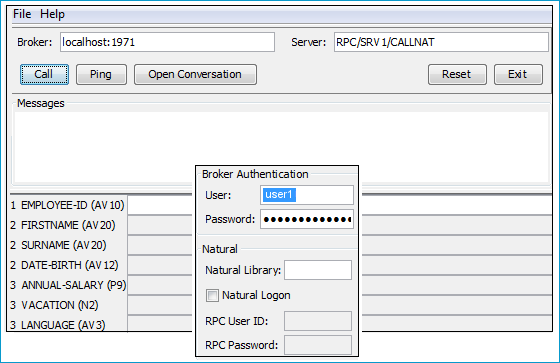Viewport: 560px width, 363px height.
Task: Focus the Broker address field
Action: [x=167, y=42]
